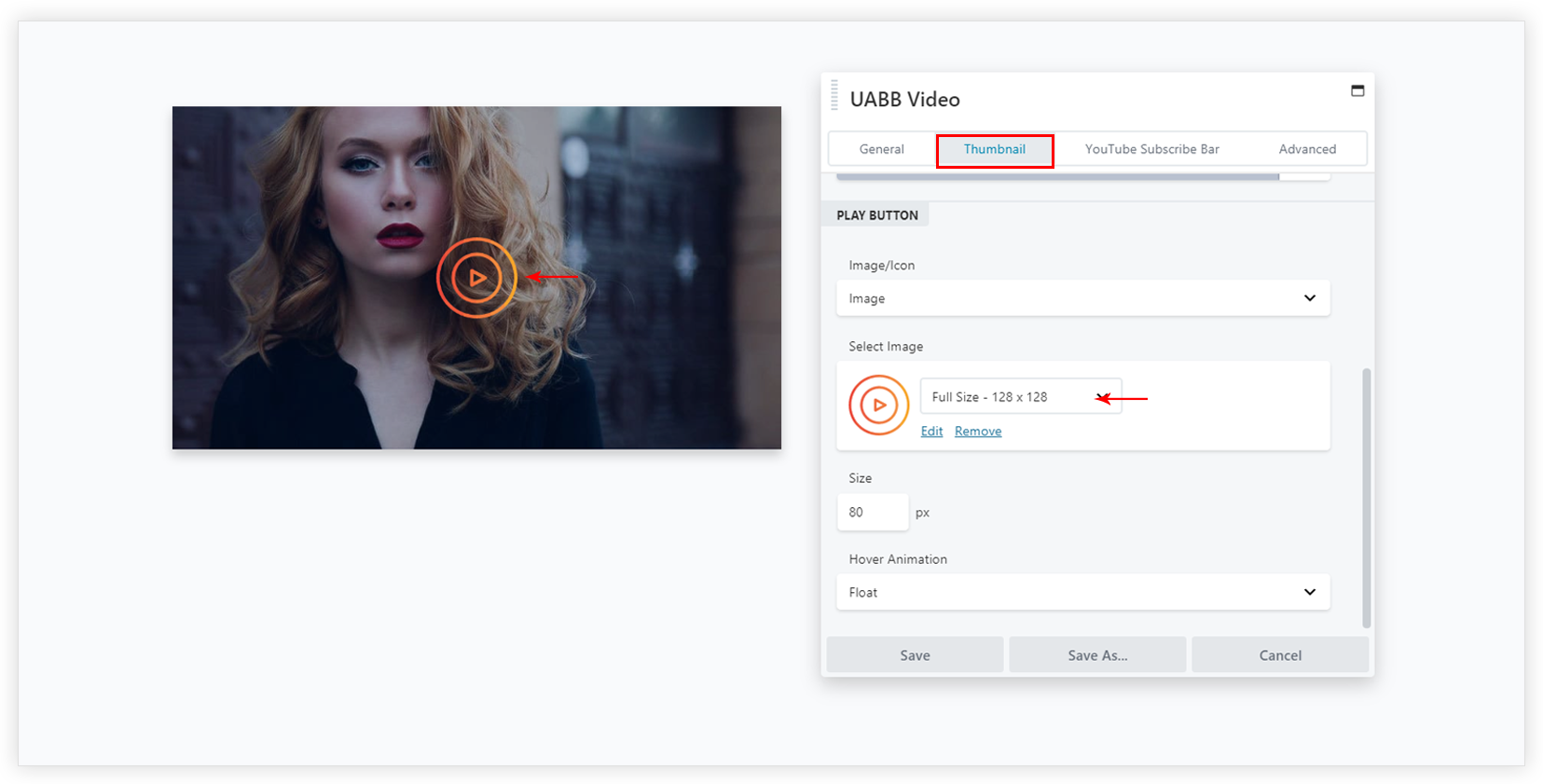This screenshot has height=784, width=1543.
Task: Click the Size input field showing 80
Action: click(872, 513)
